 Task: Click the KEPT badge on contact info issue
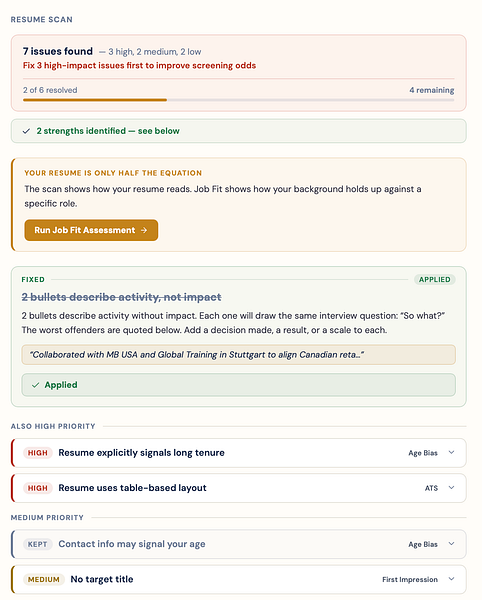[x=37, y=544]
